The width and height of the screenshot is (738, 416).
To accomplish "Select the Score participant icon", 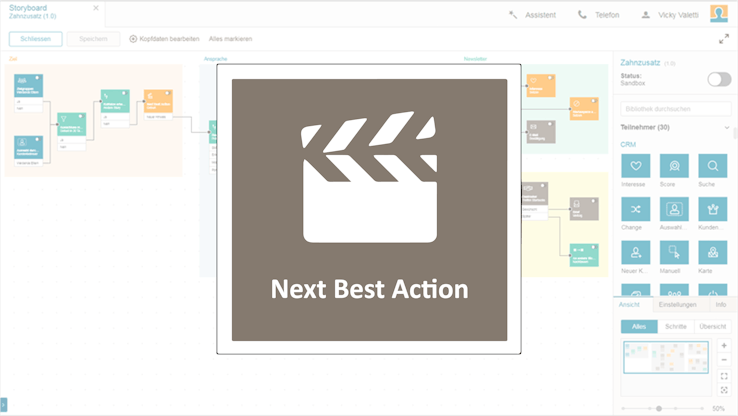I will (x=674, y=166).
